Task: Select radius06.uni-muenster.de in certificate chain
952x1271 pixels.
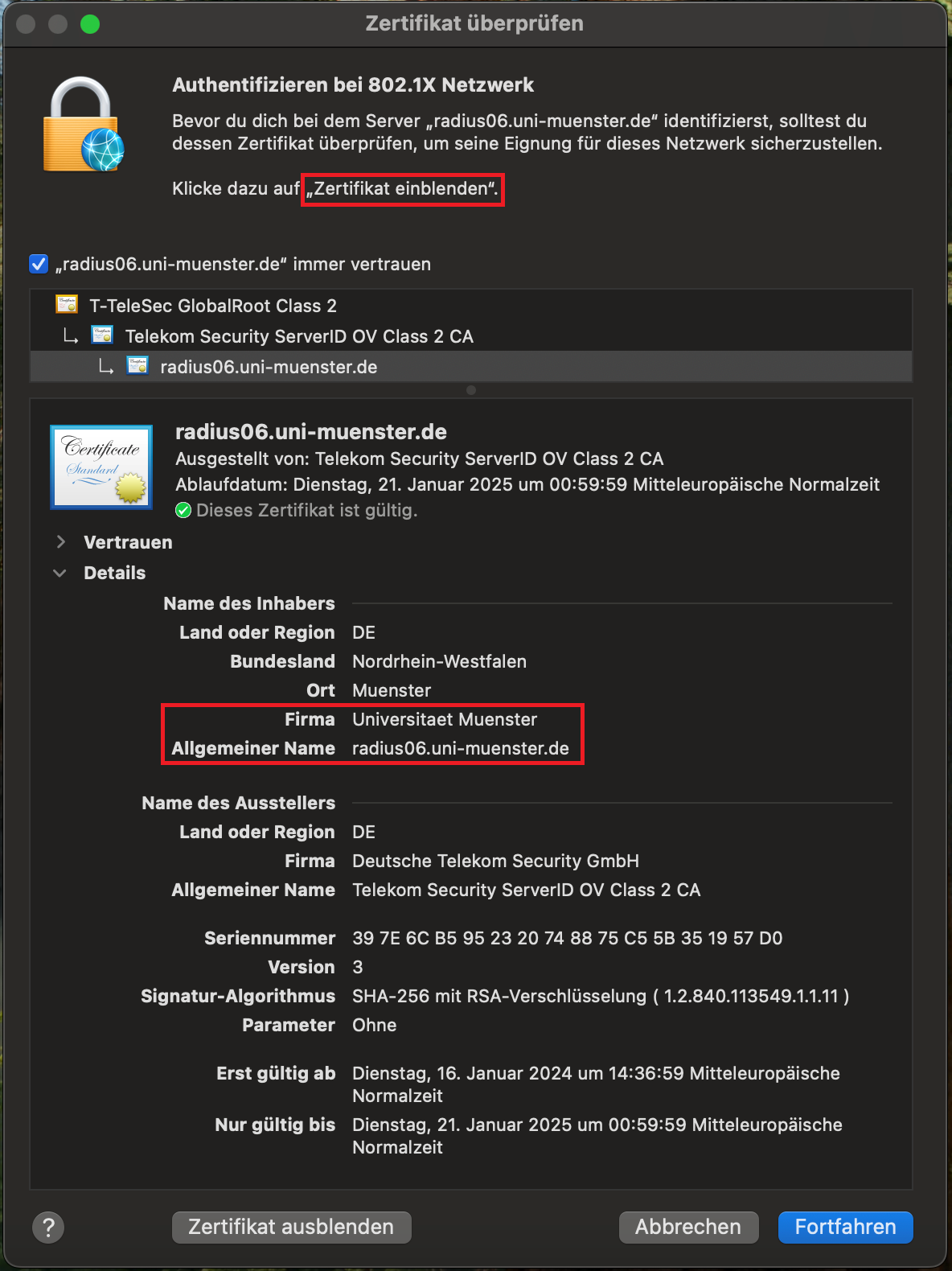Action: pyautogui.click(x=269, y=367)
